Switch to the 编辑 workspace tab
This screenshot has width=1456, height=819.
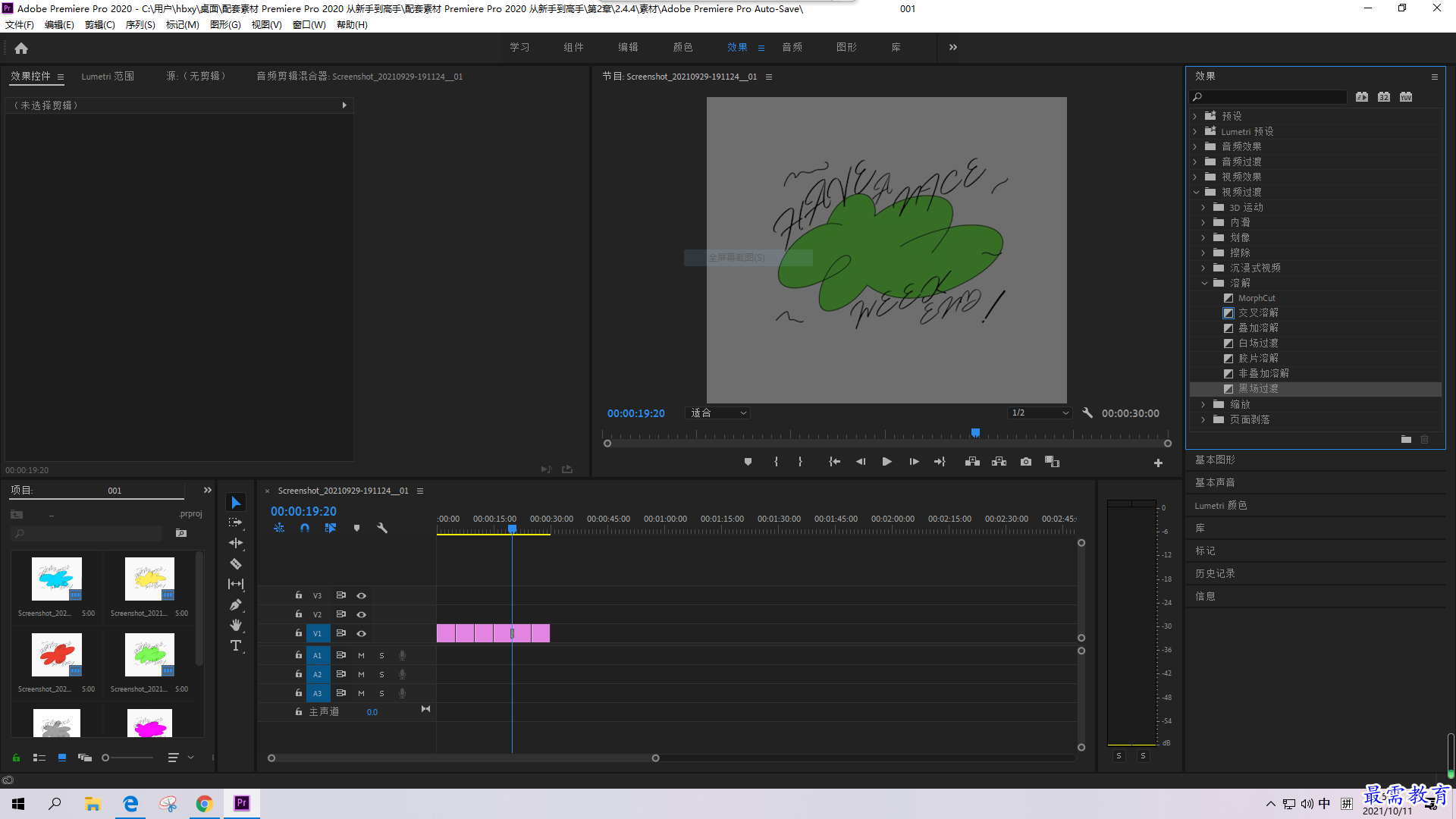(628, 47)
